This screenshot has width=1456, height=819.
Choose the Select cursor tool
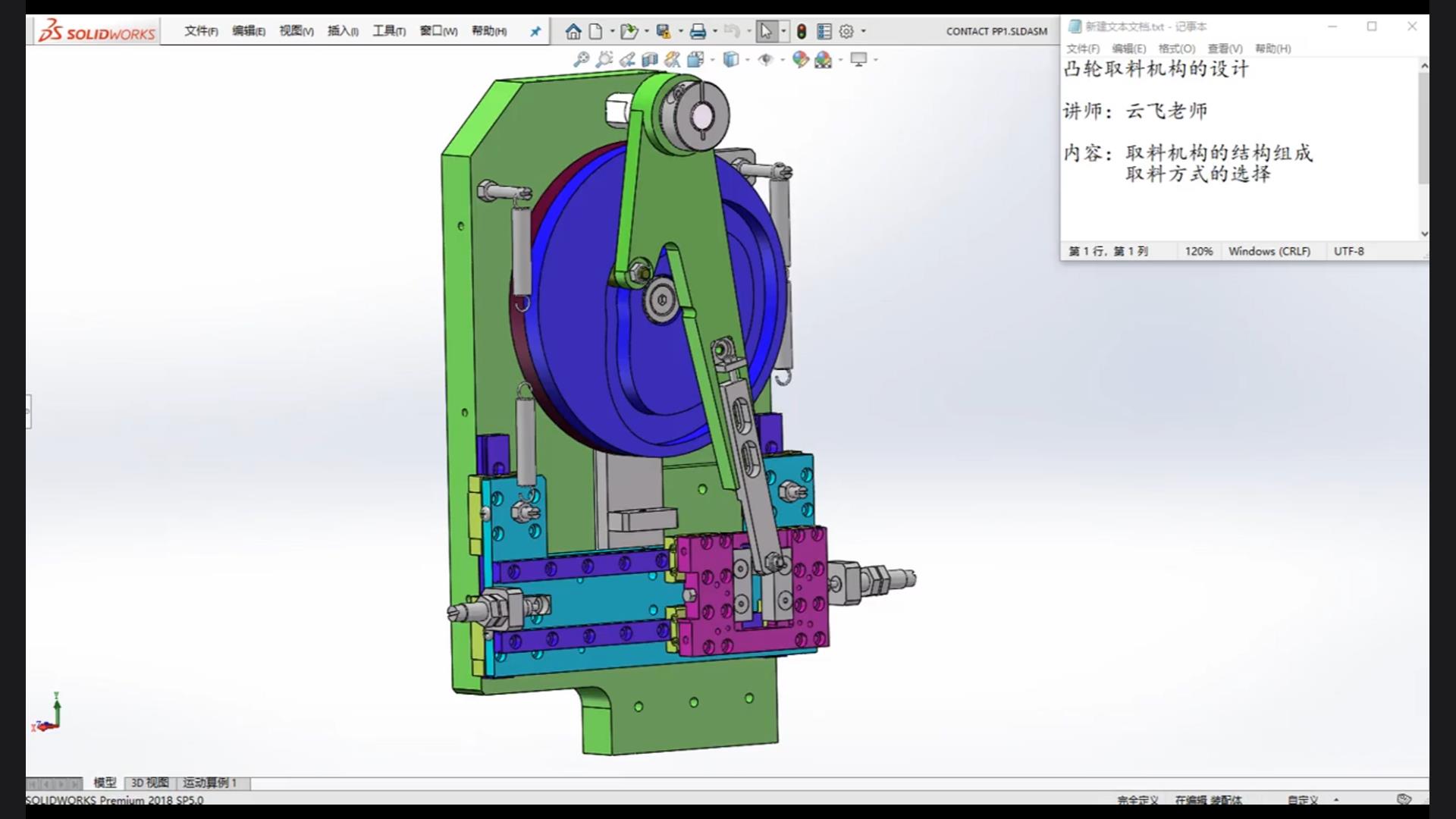pos(766,31)
